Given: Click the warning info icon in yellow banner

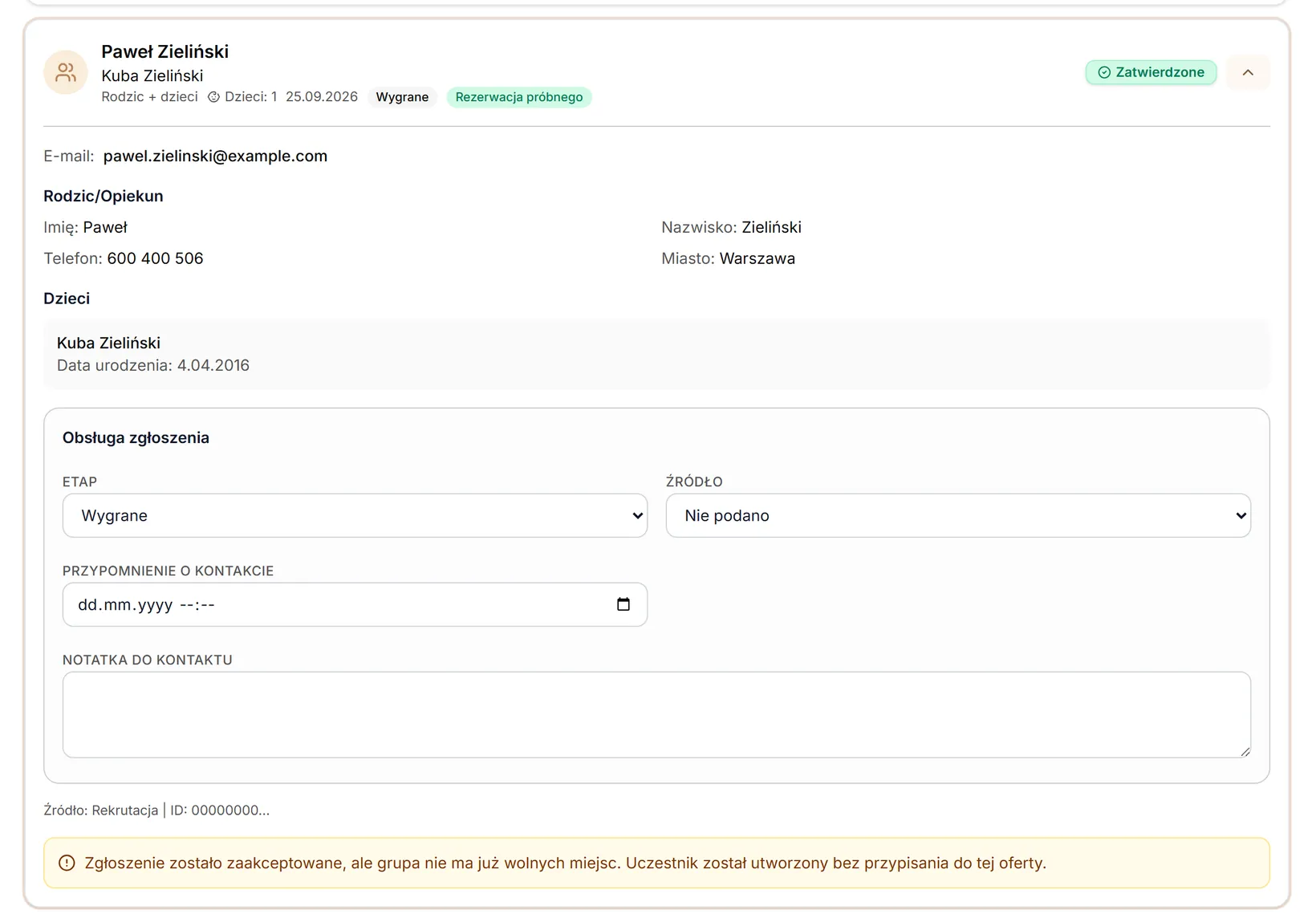Looking at the screenshot, I should click(67, 863).
